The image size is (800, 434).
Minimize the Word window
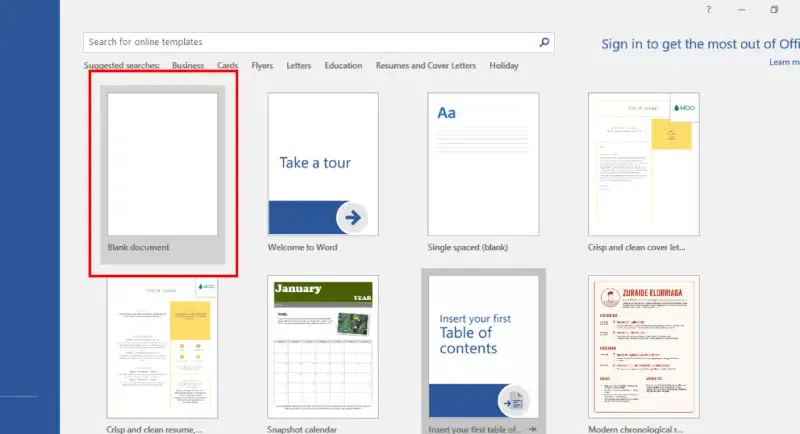tap(741, 10)
